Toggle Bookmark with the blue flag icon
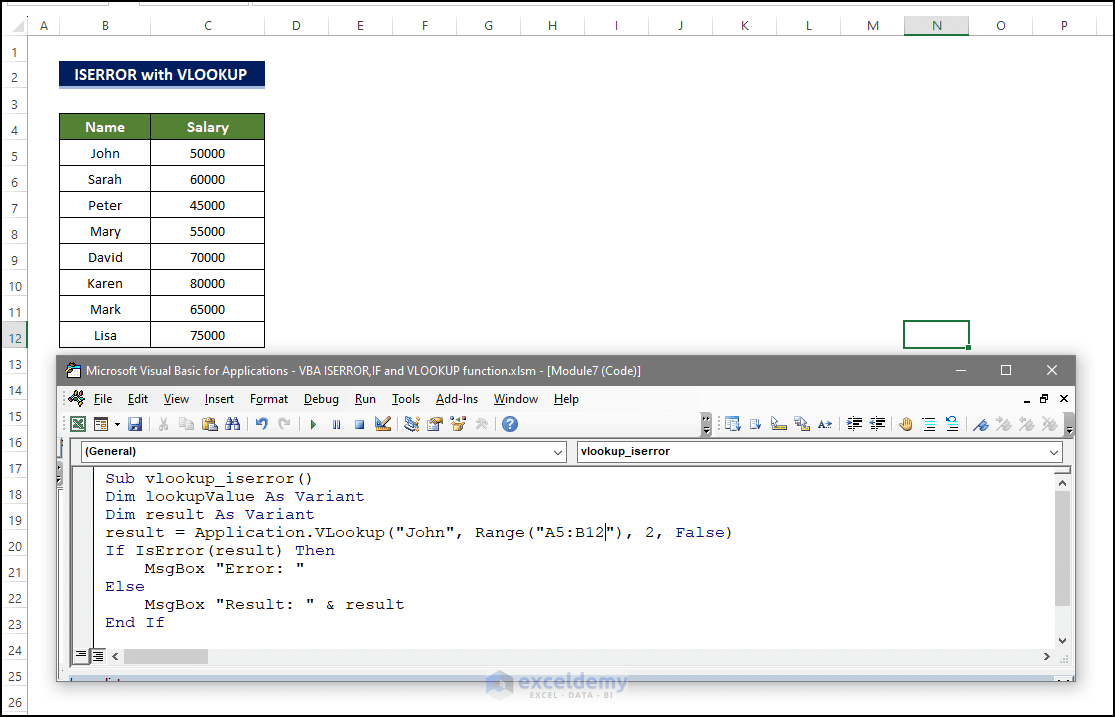The image size is (1115, 717). 981,425
